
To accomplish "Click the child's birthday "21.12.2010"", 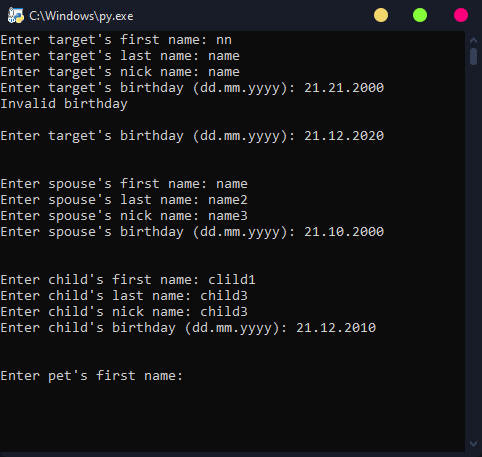I will [336, 328].
